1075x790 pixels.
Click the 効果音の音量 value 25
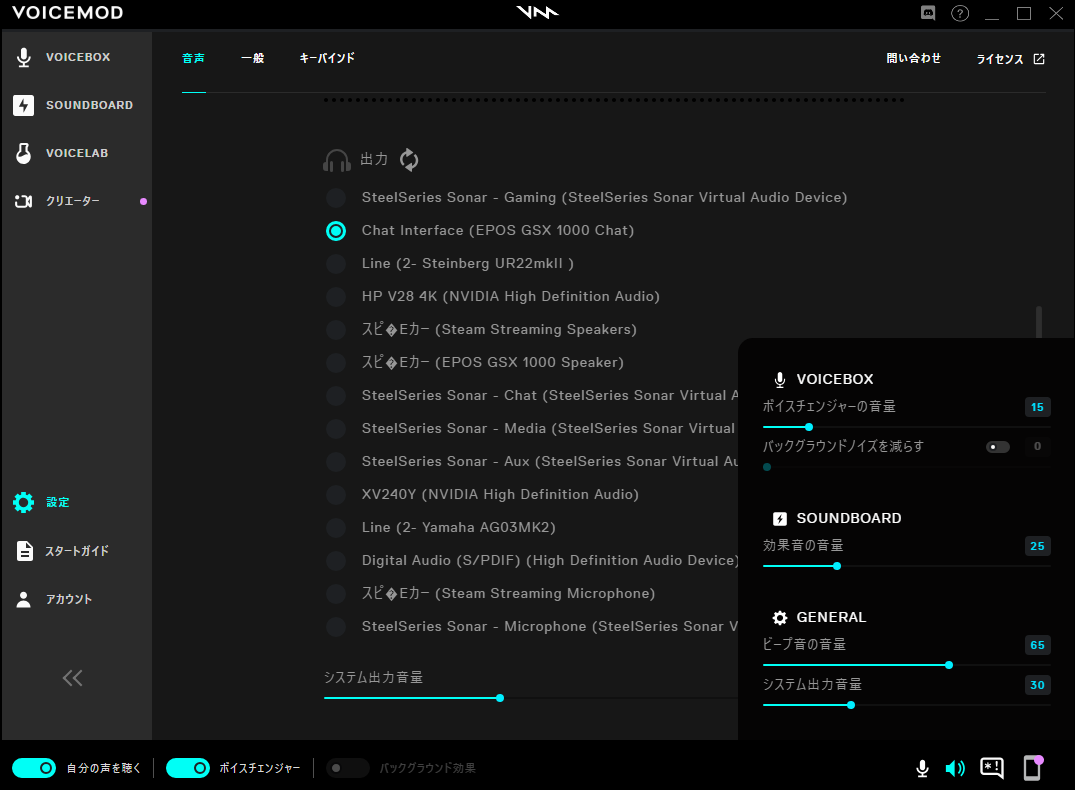tap(1037, 547)
